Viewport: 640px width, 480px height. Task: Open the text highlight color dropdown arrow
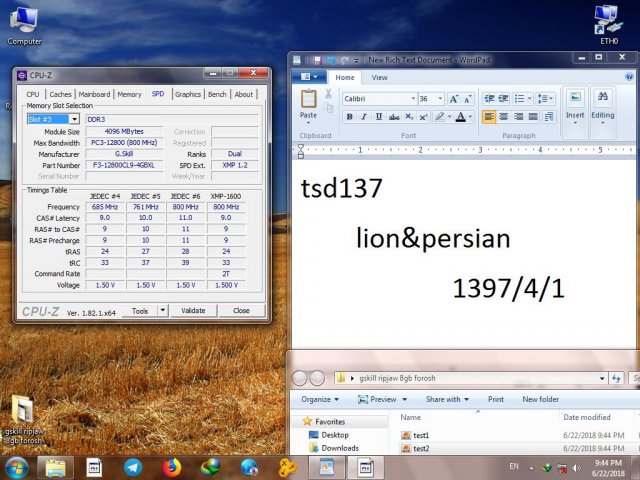(x=449, y=117)
